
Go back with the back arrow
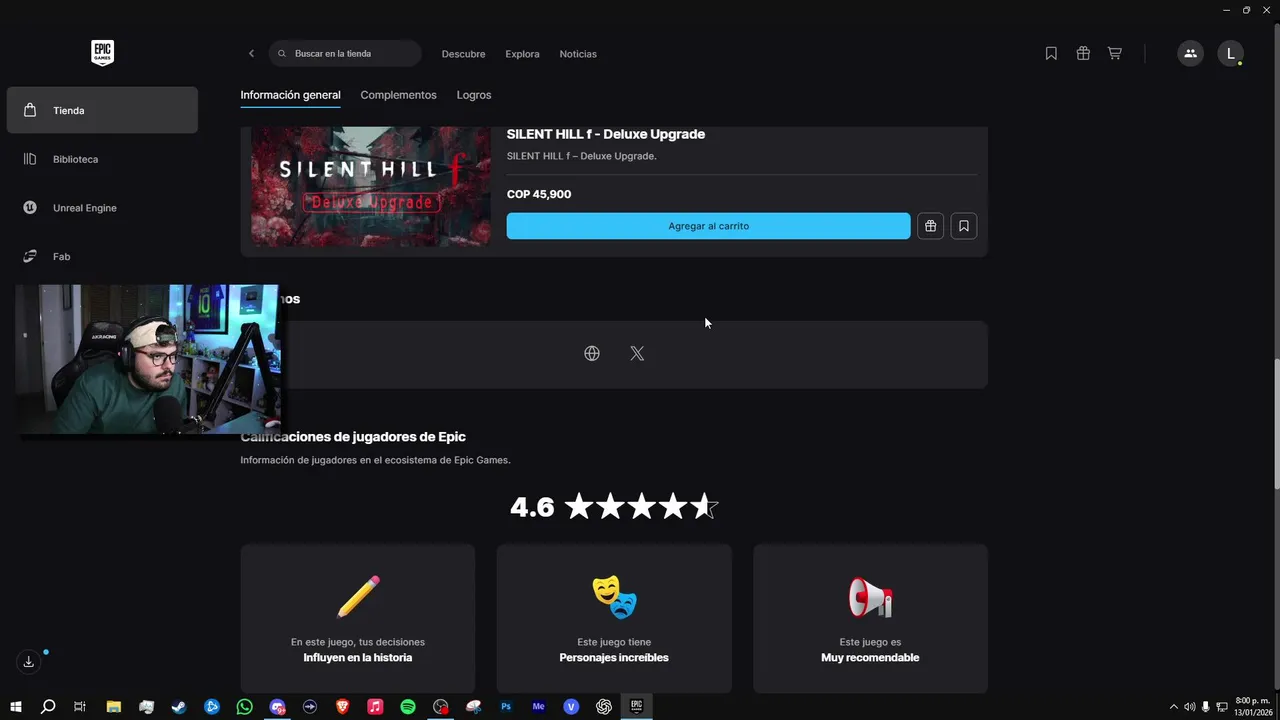(251, 54)
